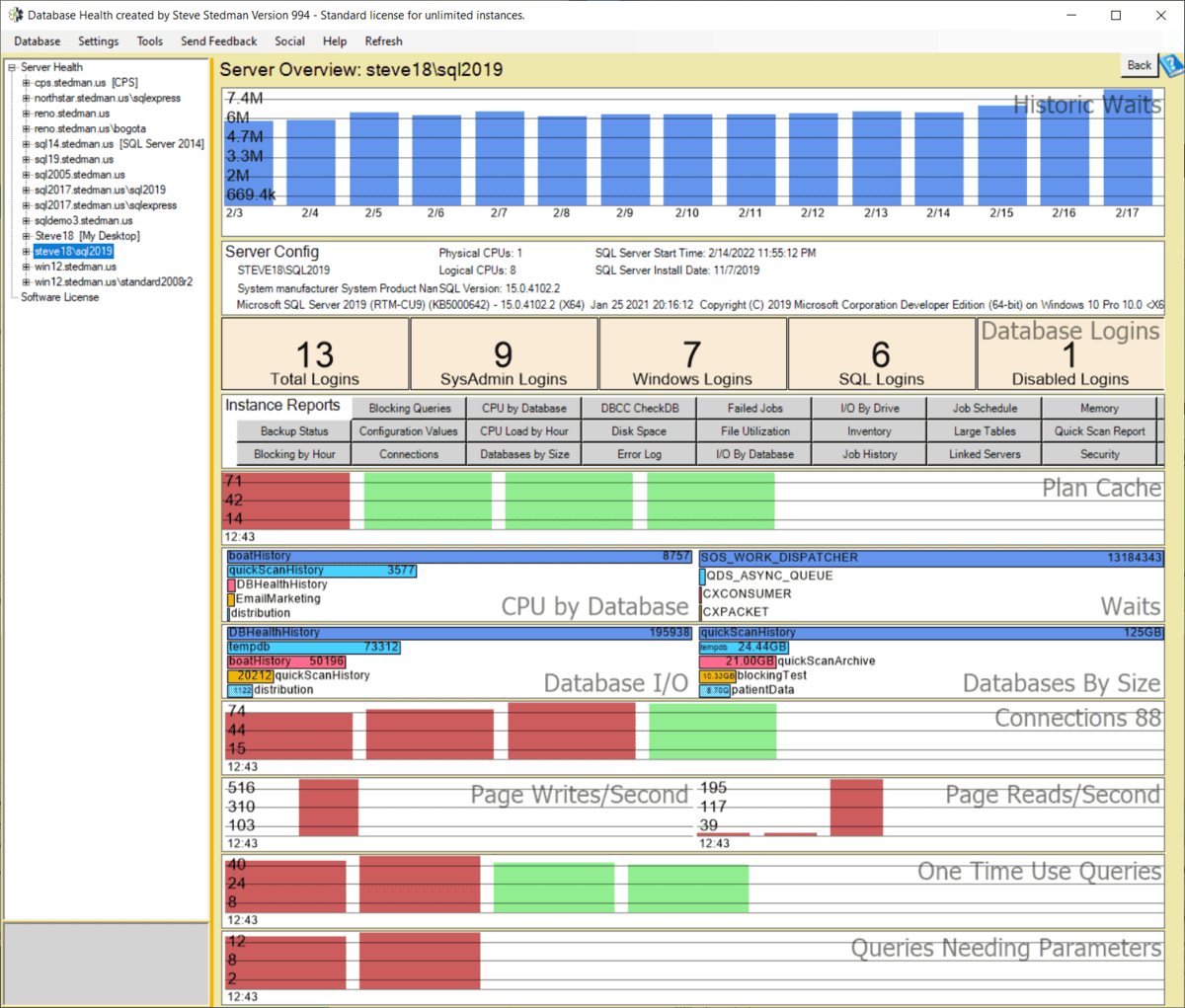Open the Memory report
Screen dimensions: 1185x1008
coord(1099,407)
